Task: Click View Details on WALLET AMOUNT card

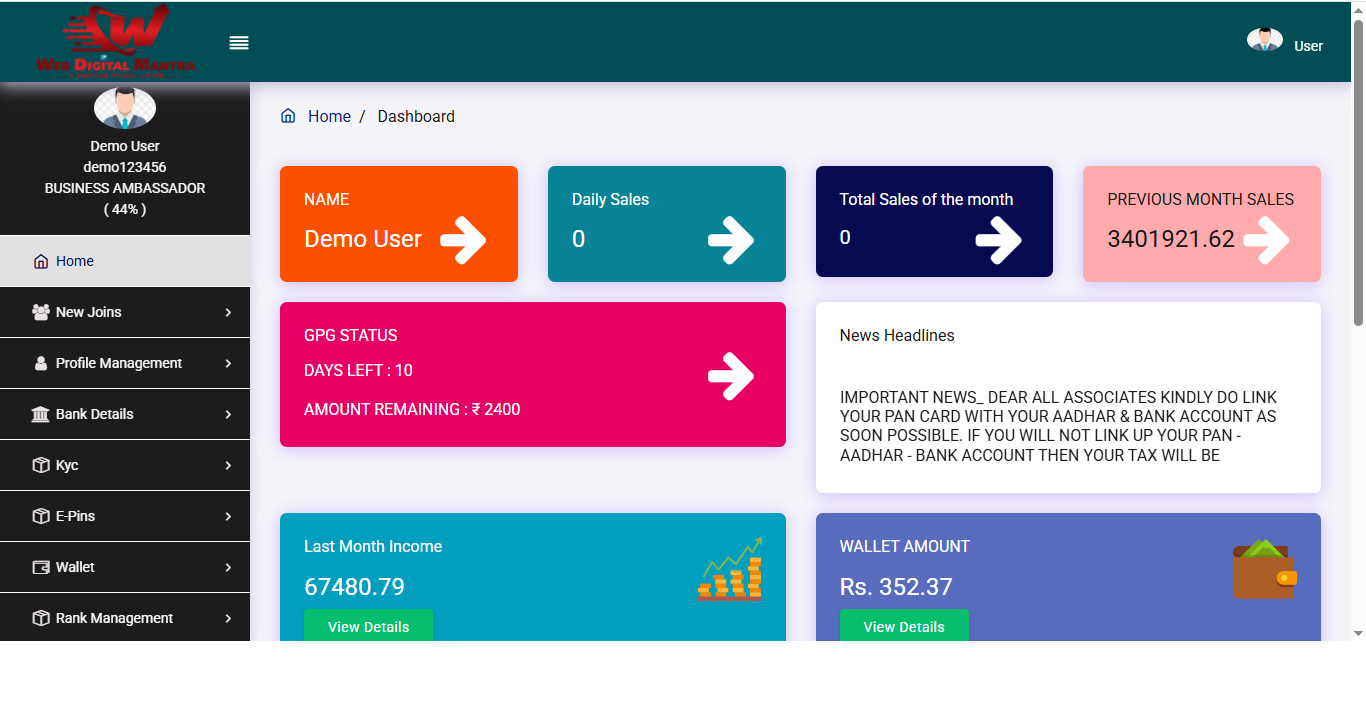Action: tap(904, 626)
